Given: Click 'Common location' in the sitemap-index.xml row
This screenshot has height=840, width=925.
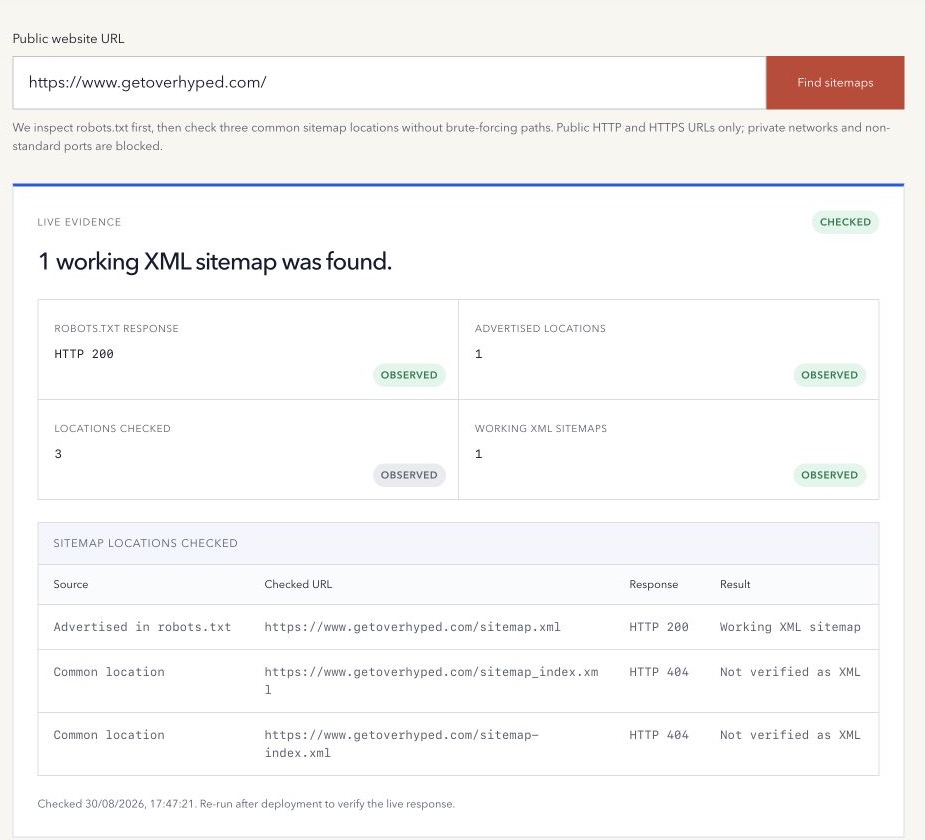Looking at the screenshot, I should 109,735.
